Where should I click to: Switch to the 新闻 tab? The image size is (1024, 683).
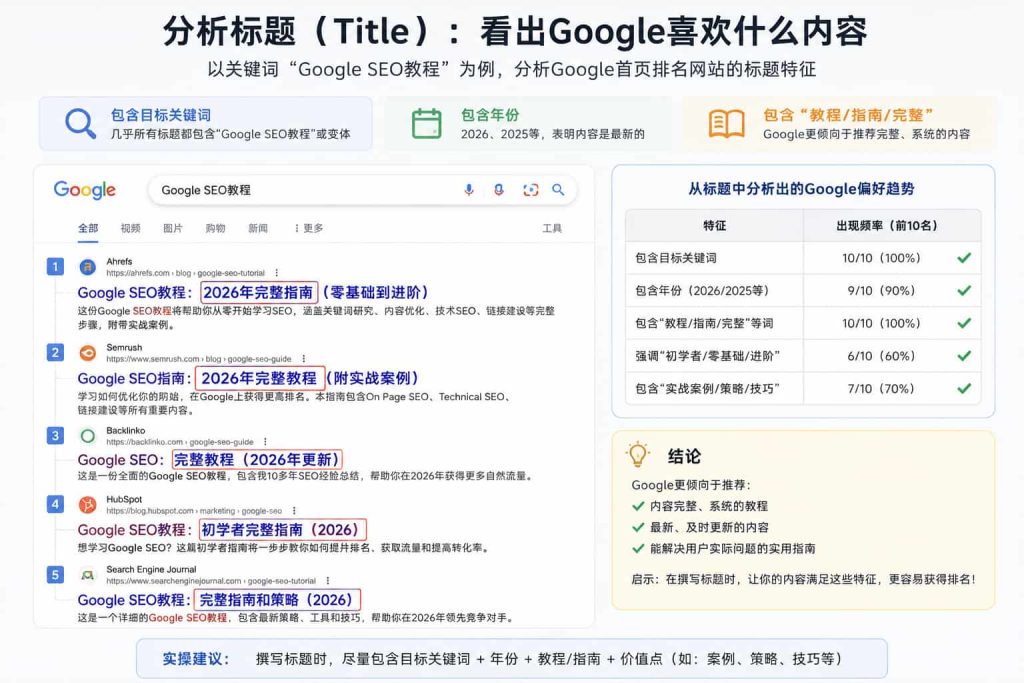click(x=258, y=228)
